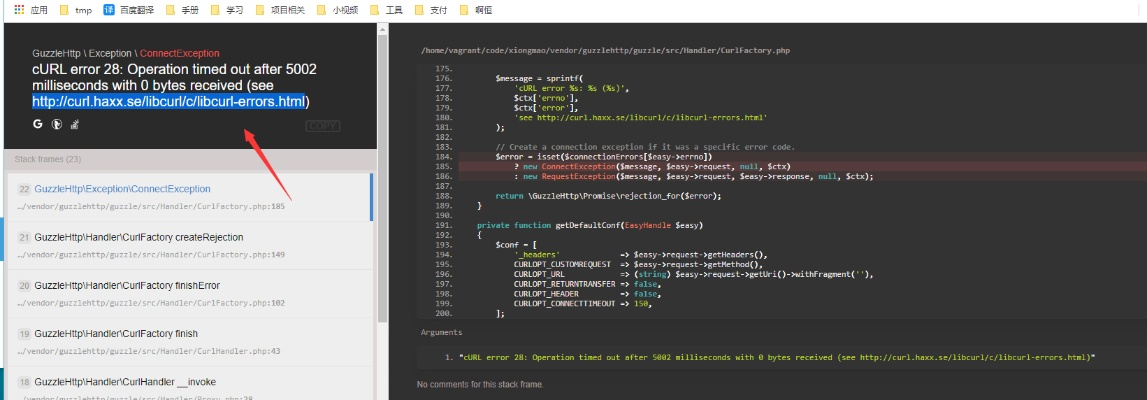Click the highlighted libcurl-errors URL
Screen dimensions: 1147x400
[x=168, y=102]
